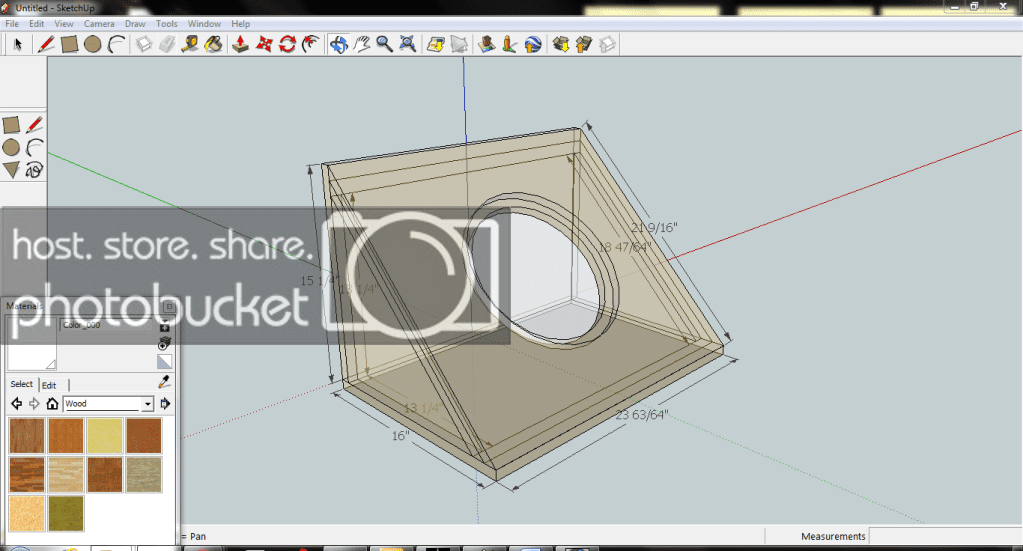Open the View menu
The height and width of the screenshot is (551, 1023).
[63, 23]
